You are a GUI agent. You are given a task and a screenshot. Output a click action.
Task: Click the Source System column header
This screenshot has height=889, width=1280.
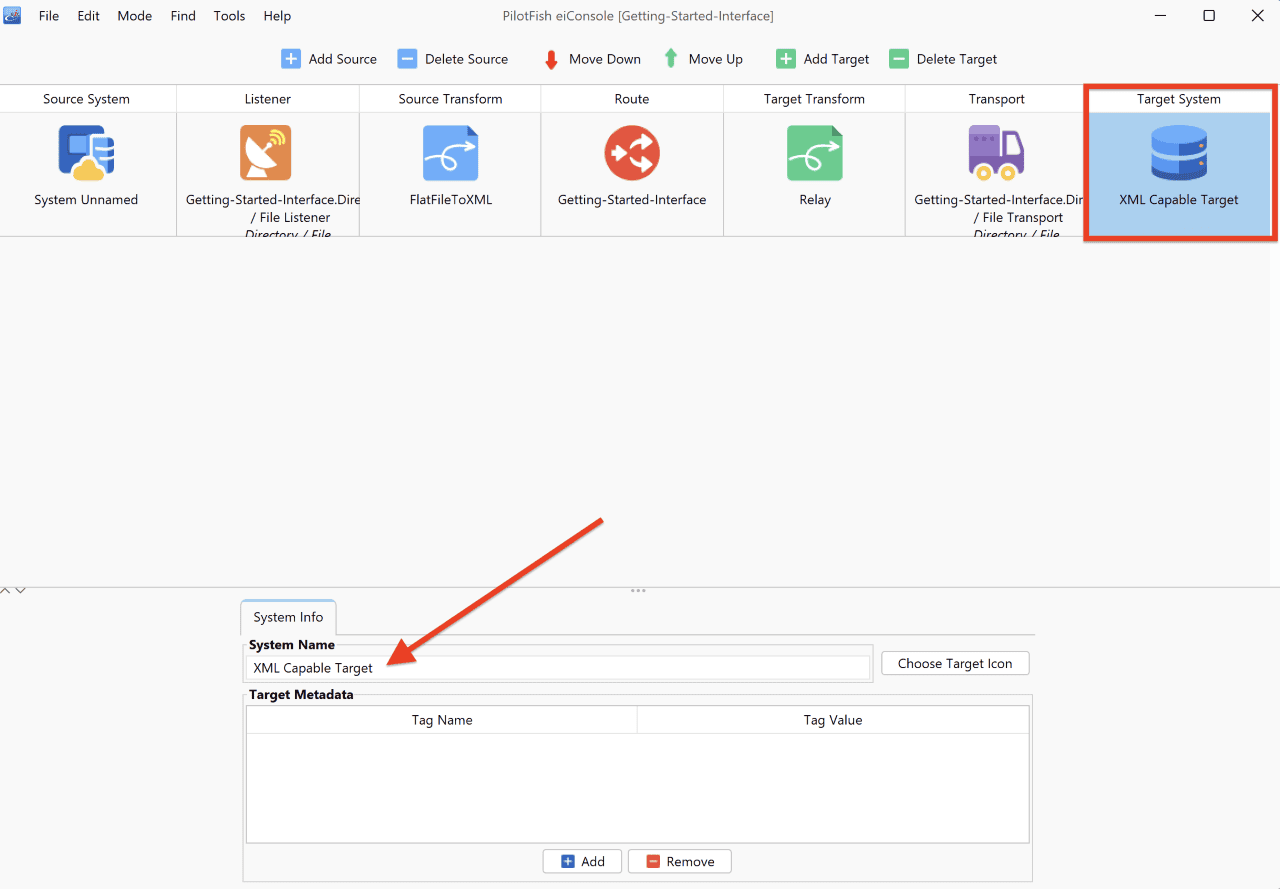[x=87, y=99]
